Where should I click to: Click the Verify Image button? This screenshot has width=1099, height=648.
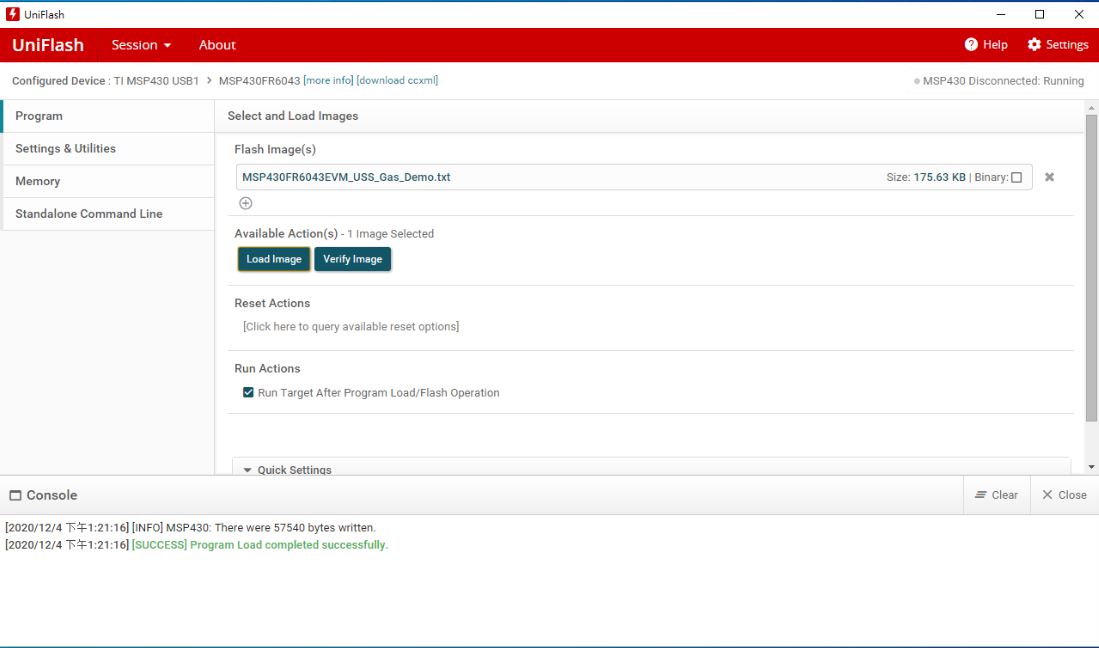coord(353,259)
